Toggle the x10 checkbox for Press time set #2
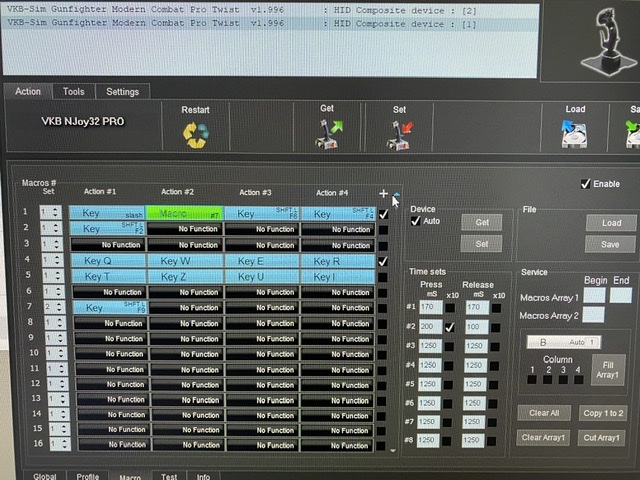Screen dimensions: 640x480 pos(452,327)
